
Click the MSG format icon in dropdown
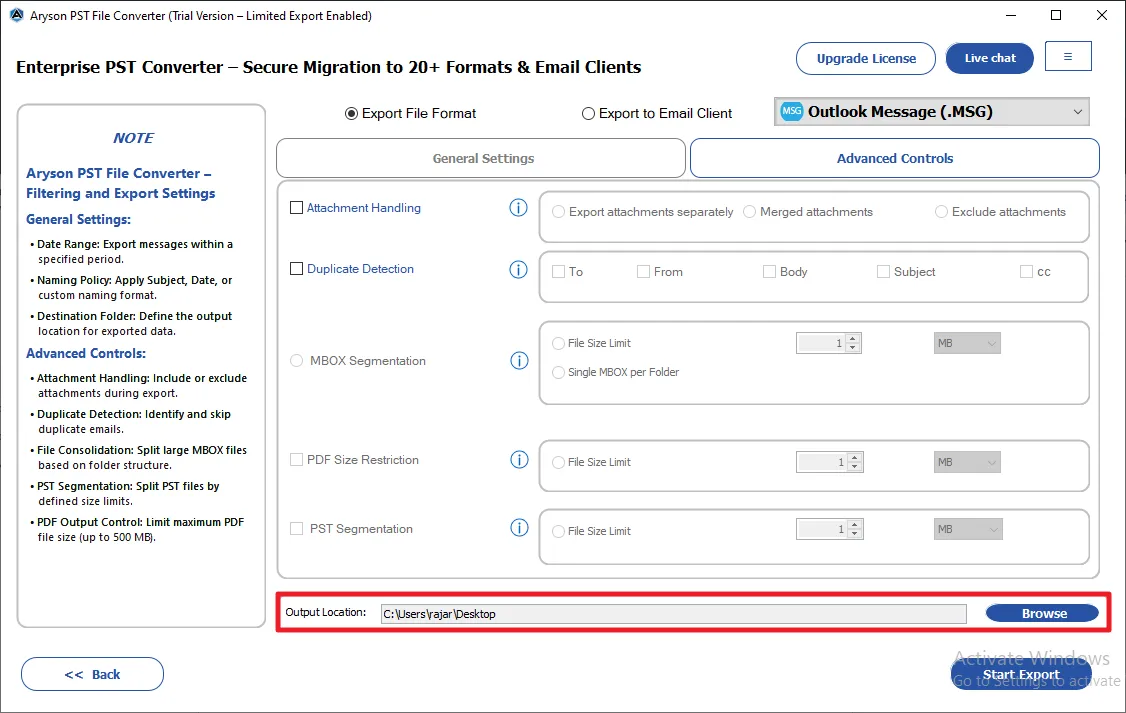(x=791, y=111)
